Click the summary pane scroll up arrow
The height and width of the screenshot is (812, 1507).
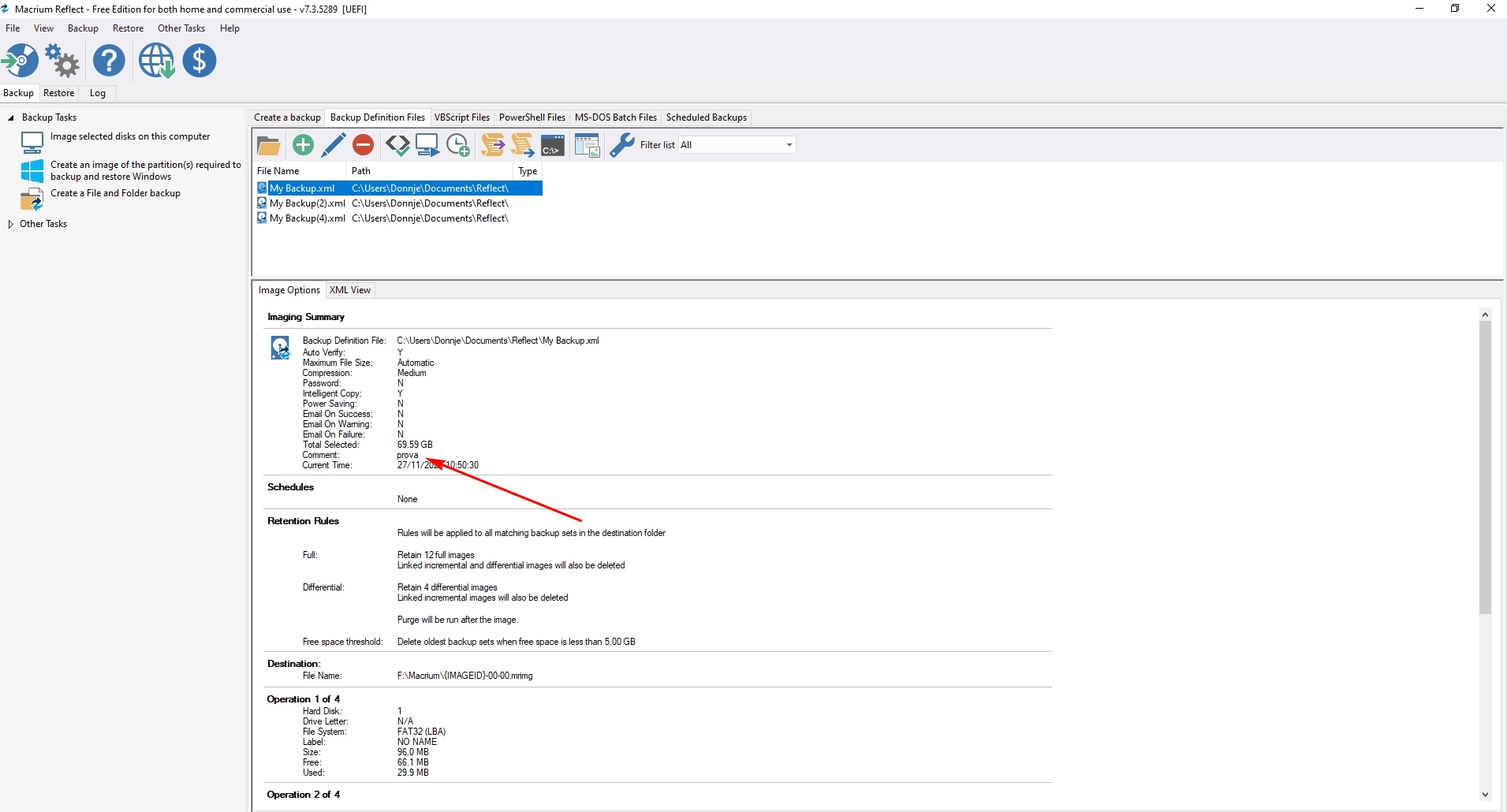pyautogui.click(x=1485, y=315)
